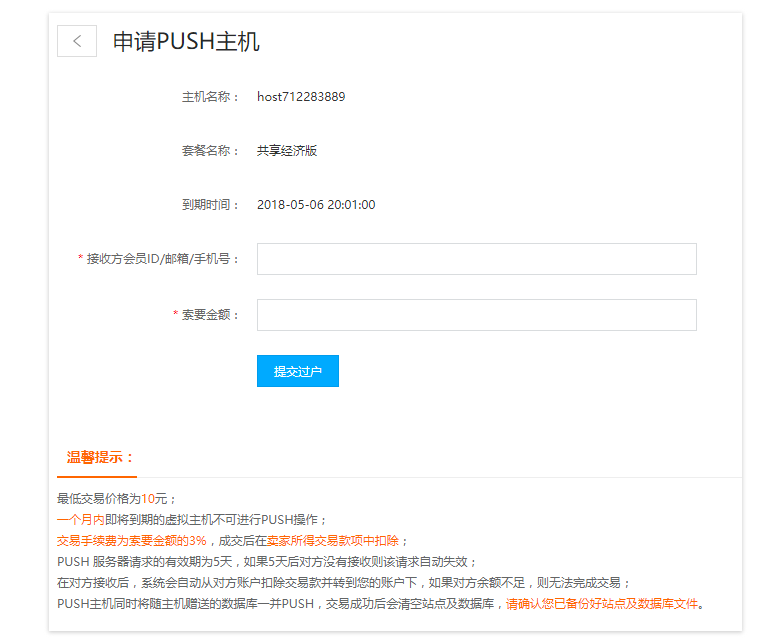Click the 共享经济版 package value
775x644 pixels.
(287, 151)
